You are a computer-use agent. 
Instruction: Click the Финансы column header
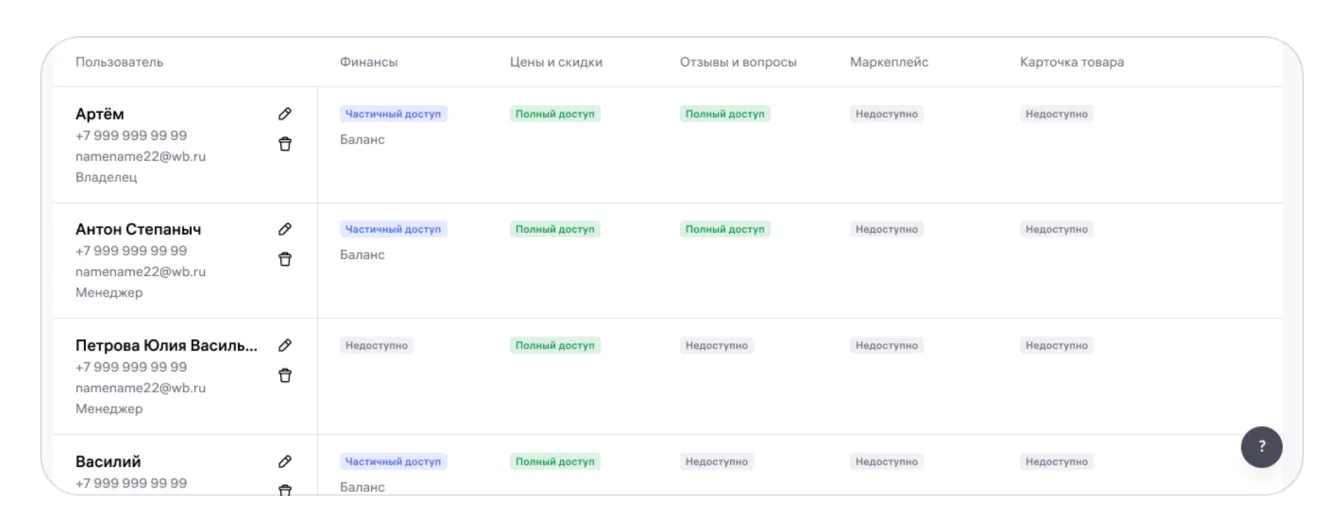pos(369,62)
